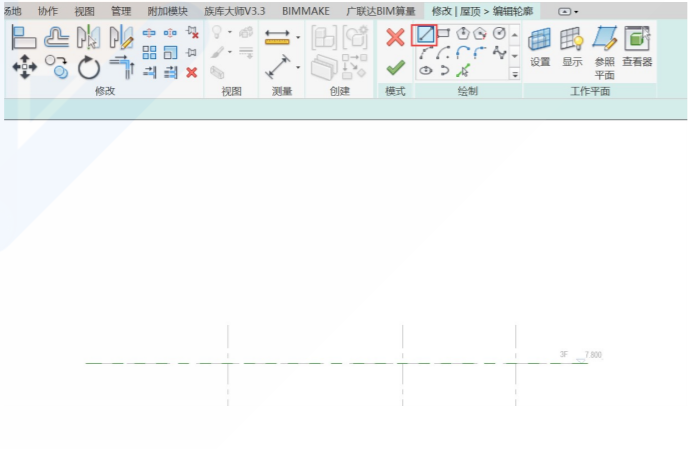Open the ribbon display options dropdown
Viewport: 692px width, 449px height.
coord(569,11)
